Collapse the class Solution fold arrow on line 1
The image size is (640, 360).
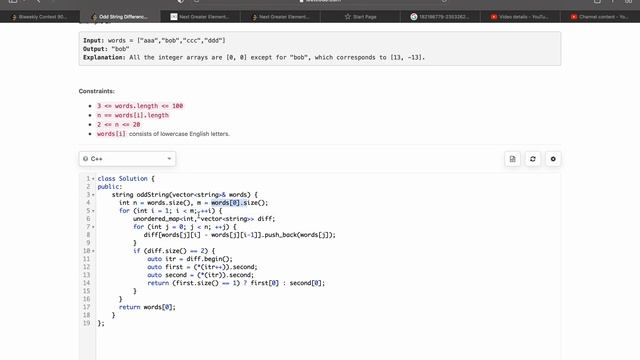coord(93,179)
